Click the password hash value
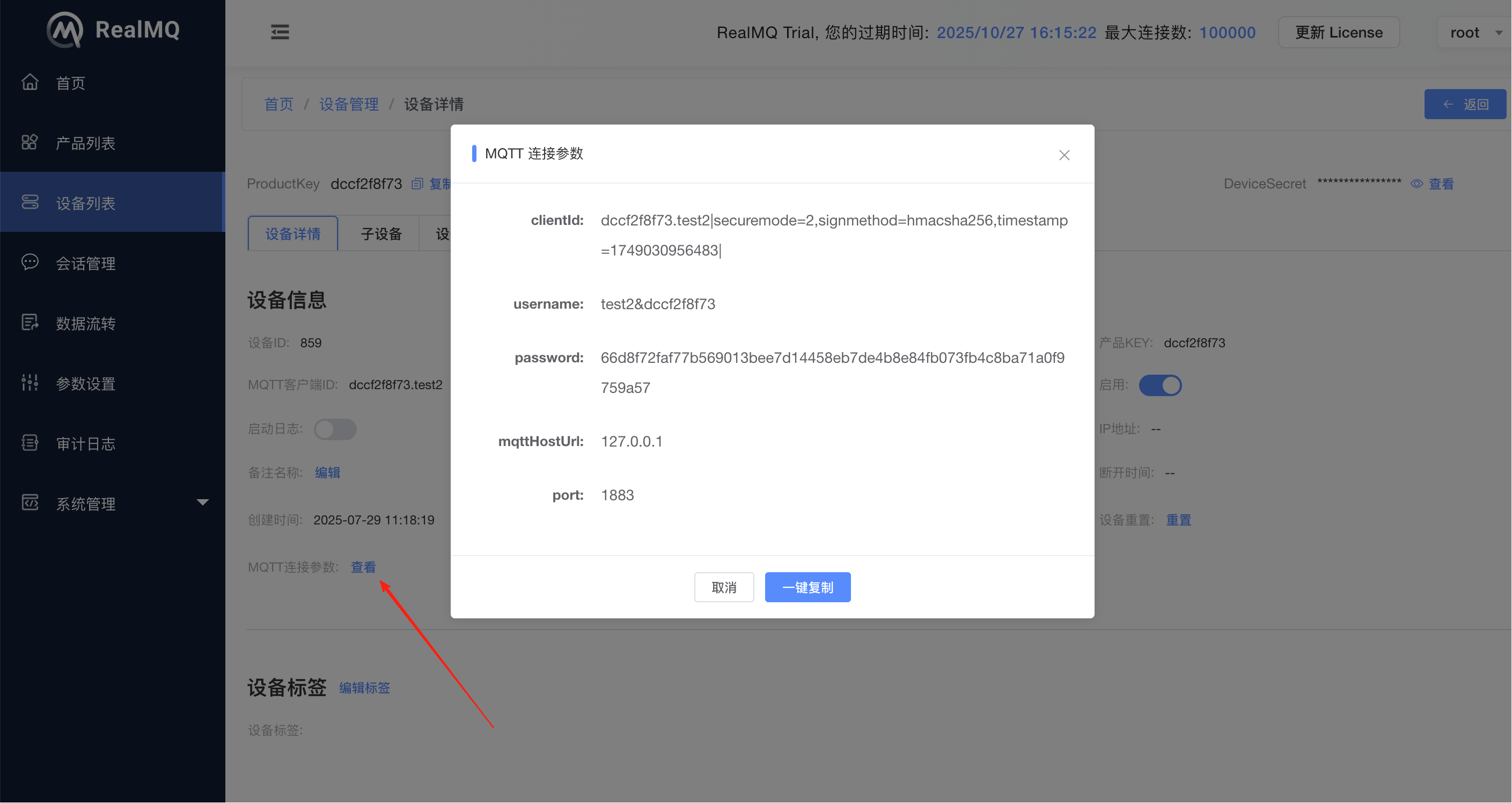The height and width of the screenshot is (803, 1512). tap(832, 373)
